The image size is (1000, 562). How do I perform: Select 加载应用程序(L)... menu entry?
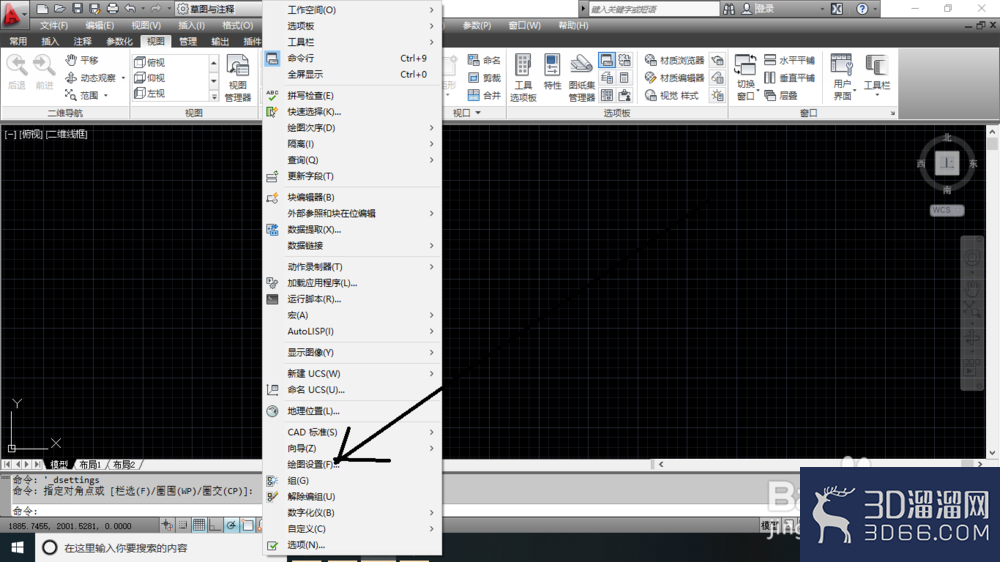click(x=352, y=283)
